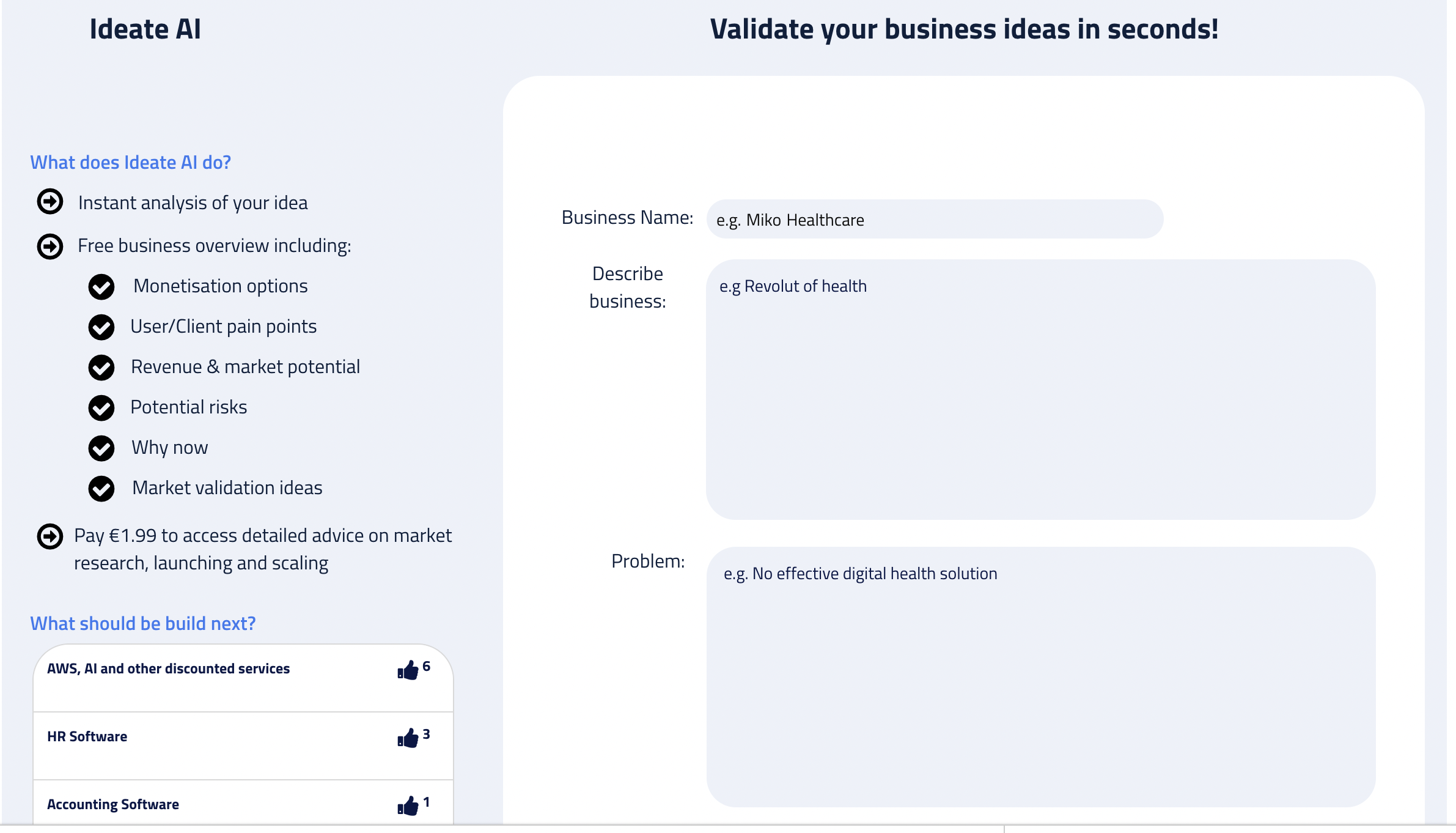
Task: Click into the Describe business text area
Action: tap(1040, 390)
